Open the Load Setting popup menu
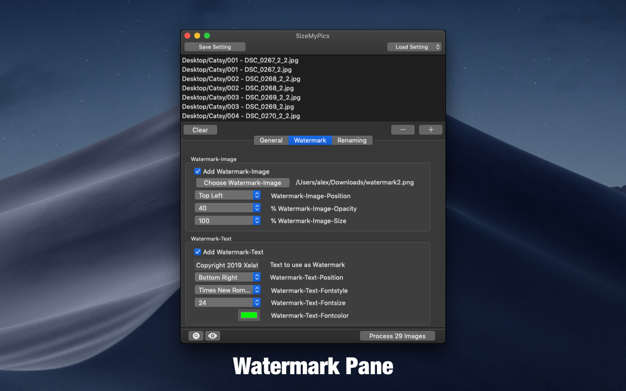 click(x=414, y=47)
